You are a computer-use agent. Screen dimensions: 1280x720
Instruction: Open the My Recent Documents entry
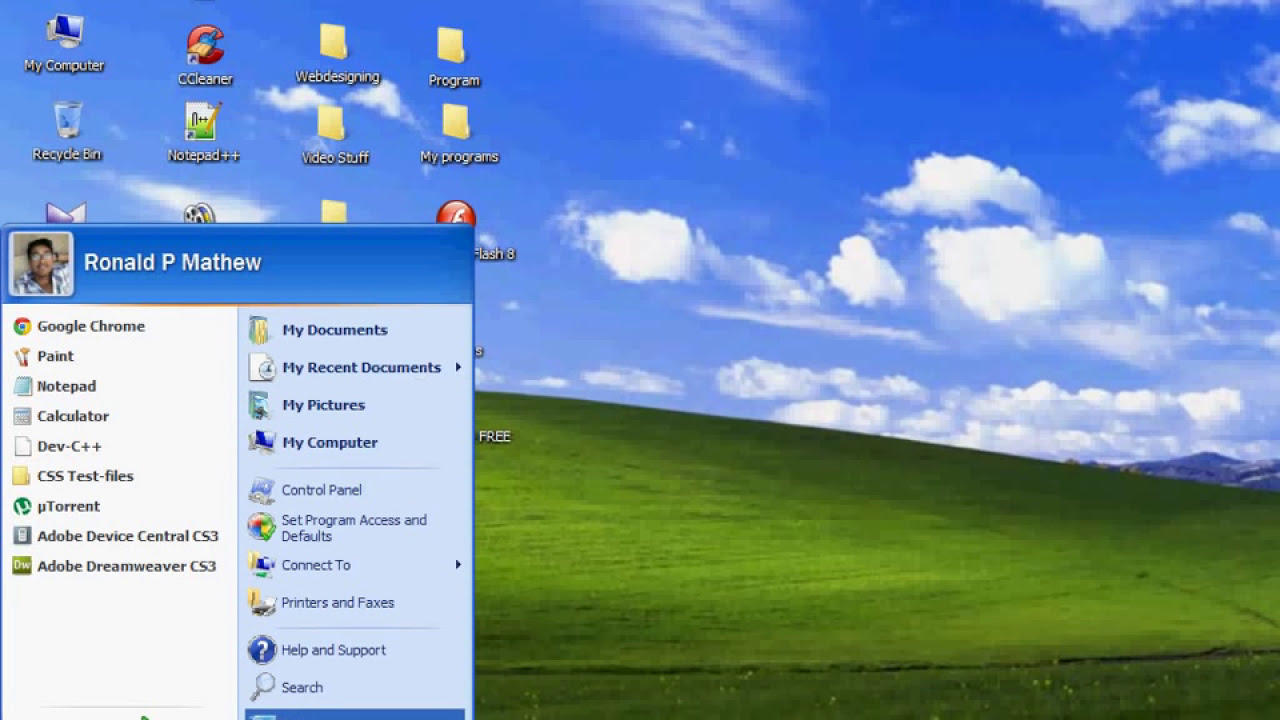point(356,367)
